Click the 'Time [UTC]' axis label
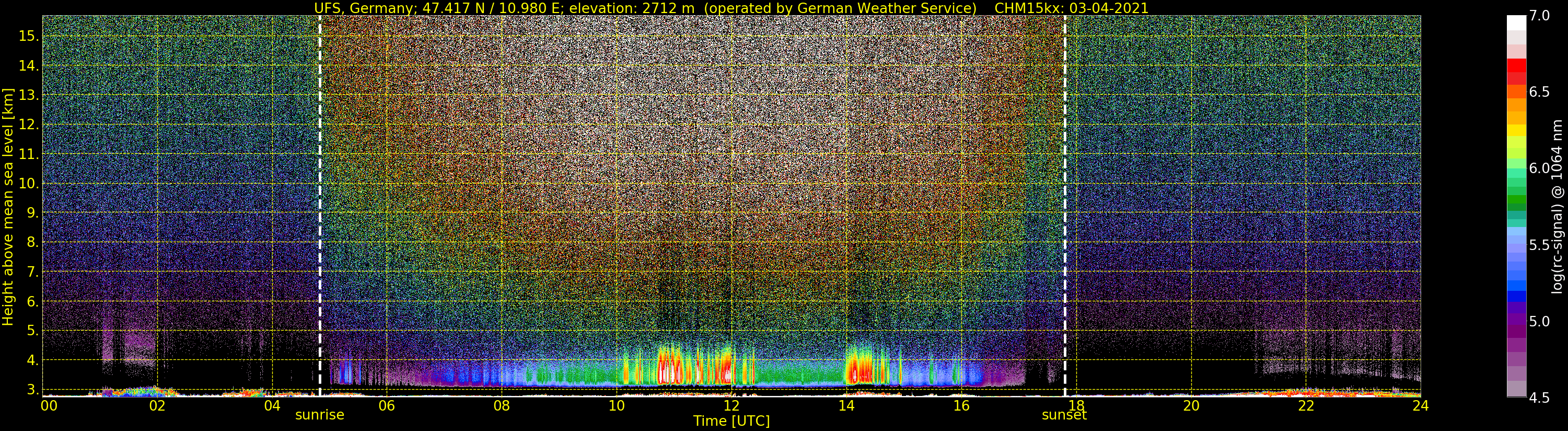1568x431 pixels. pyautogui.click(x=731, y=421)
